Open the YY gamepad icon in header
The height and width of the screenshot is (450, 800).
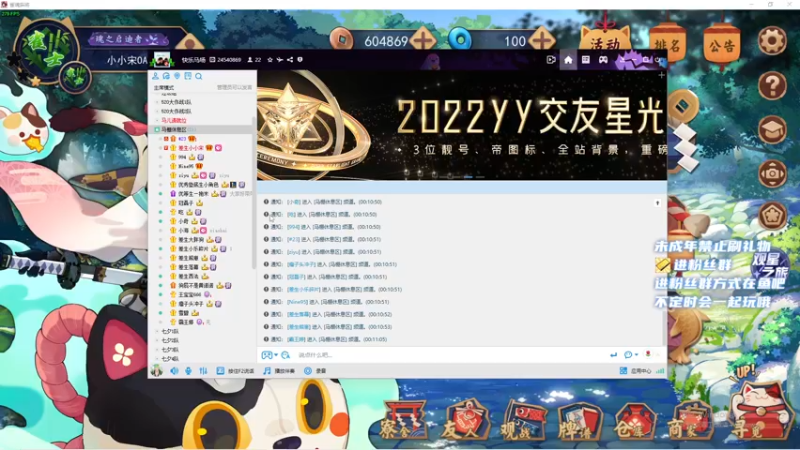tap(603, 60)
